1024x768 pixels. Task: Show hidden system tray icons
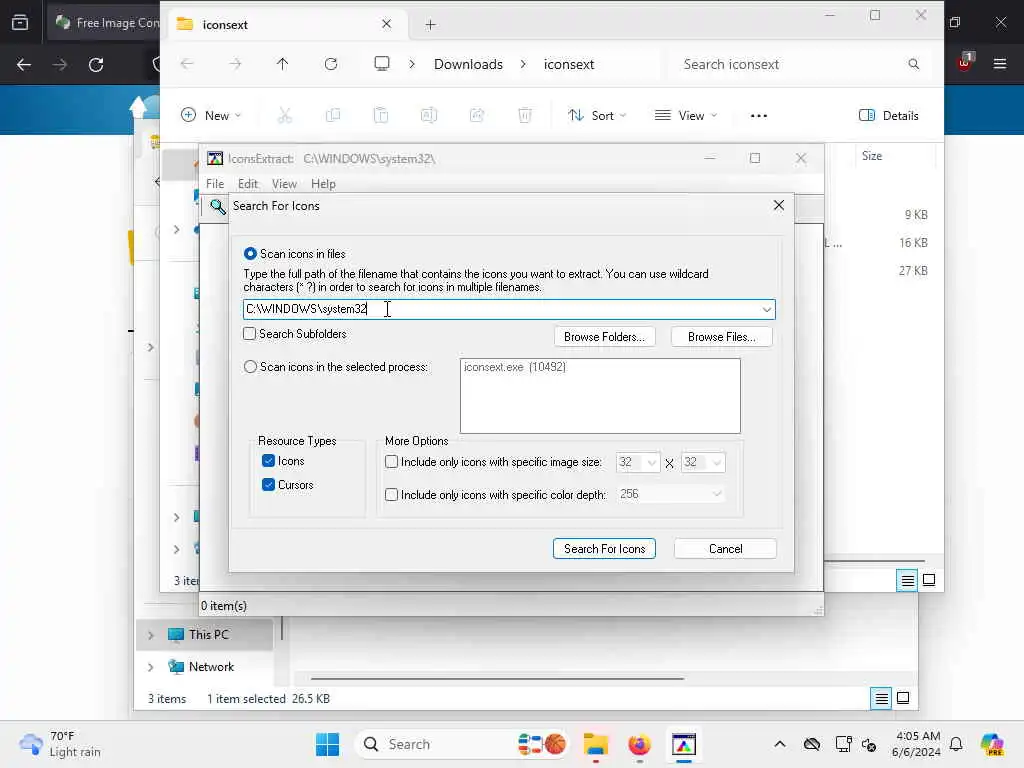tap(780, 744)
